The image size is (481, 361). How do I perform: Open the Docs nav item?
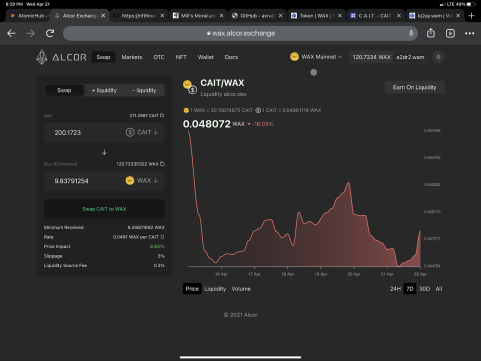click(231, 57)
